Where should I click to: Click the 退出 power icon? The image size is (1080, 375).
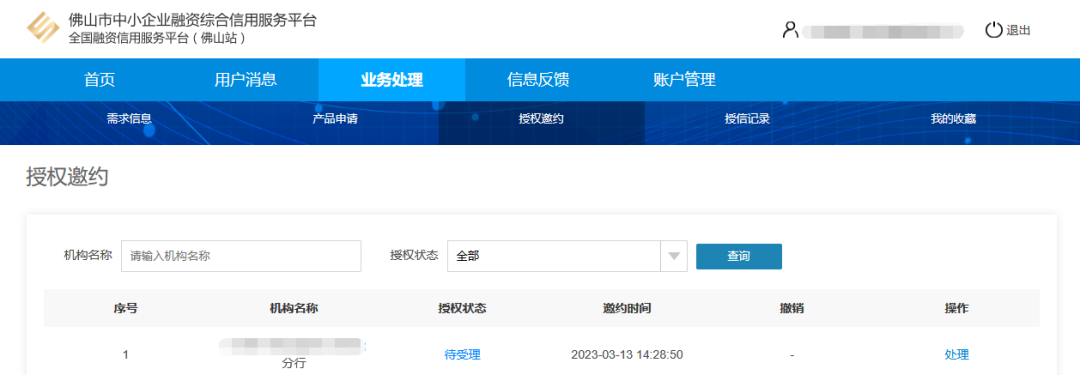tap(993, 30)
